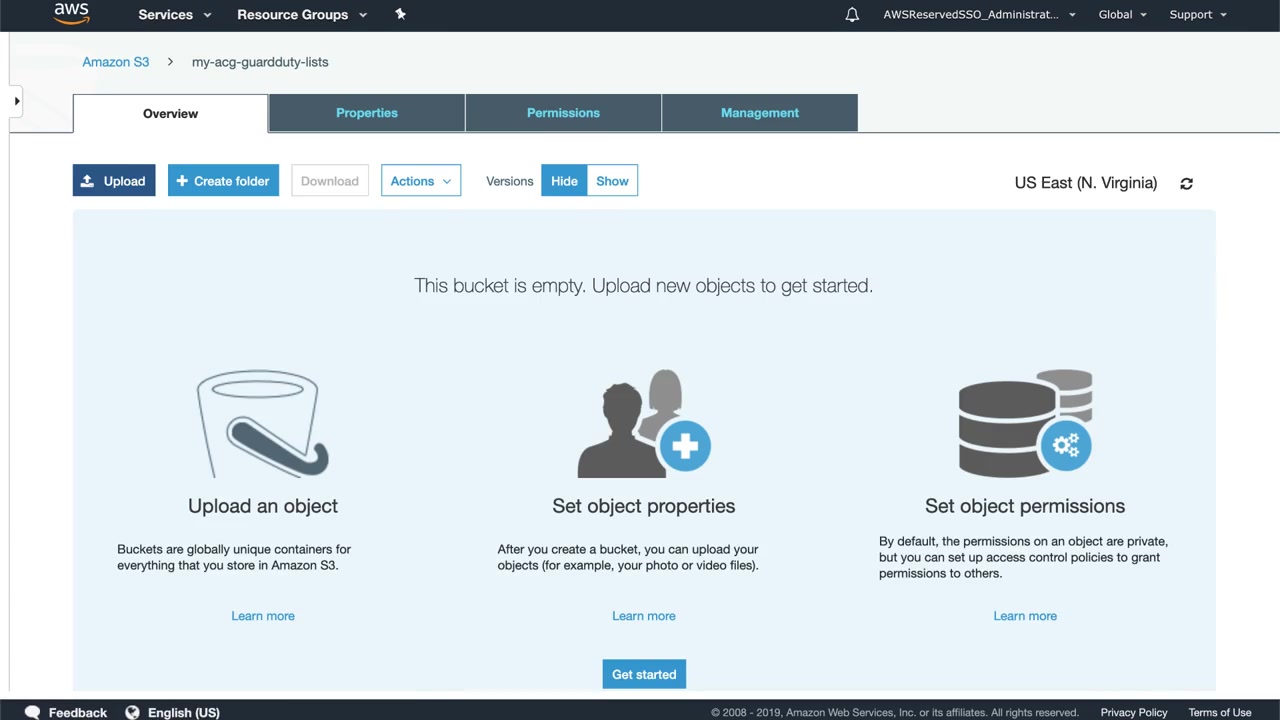Click the language globe icon
1280x720 pixels.
[x=132, y=712]
